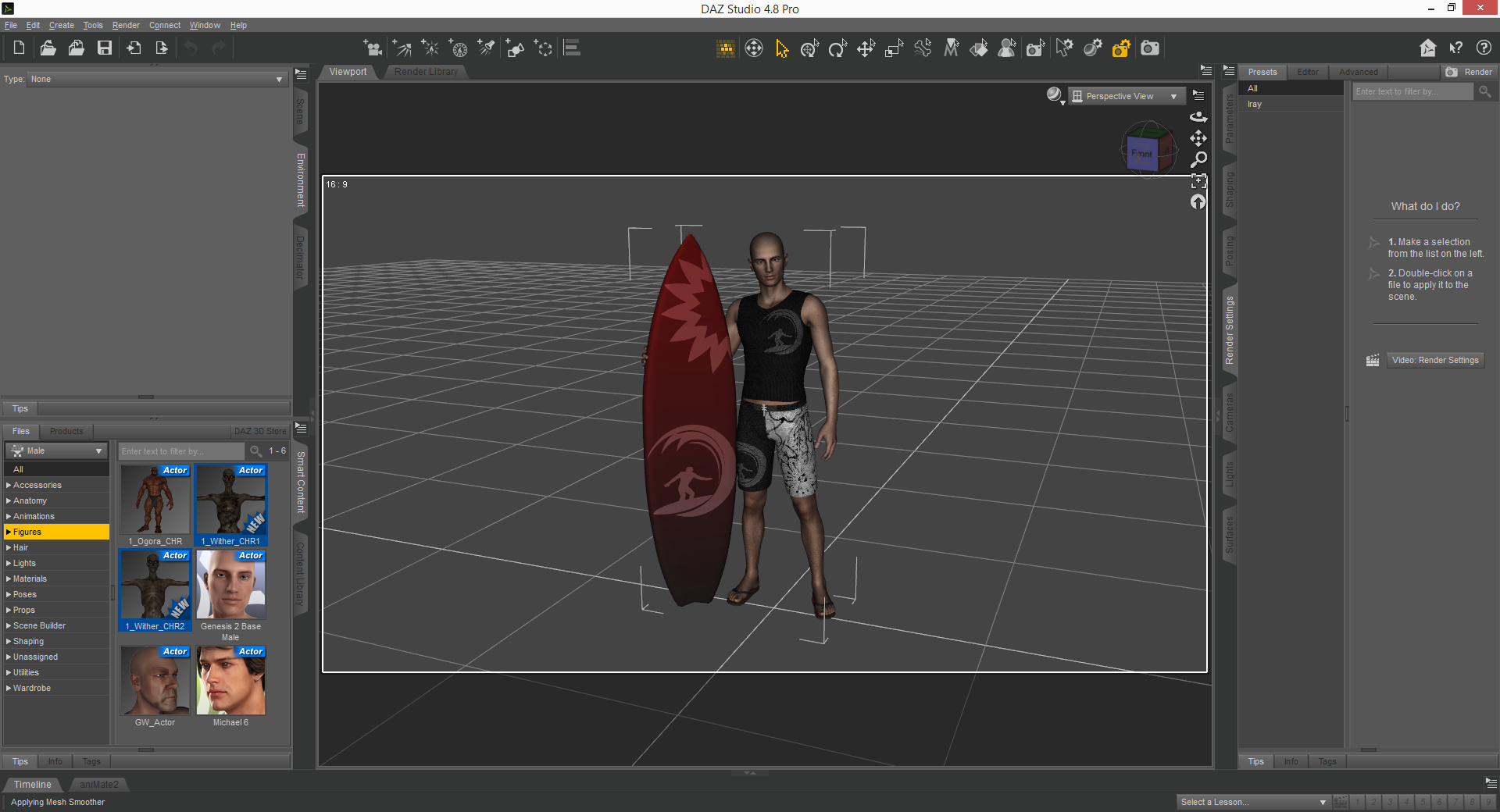This screenshot has width=1500, height=812.
Task: Click the search icon in Smart Content
Action: point(255,451)
